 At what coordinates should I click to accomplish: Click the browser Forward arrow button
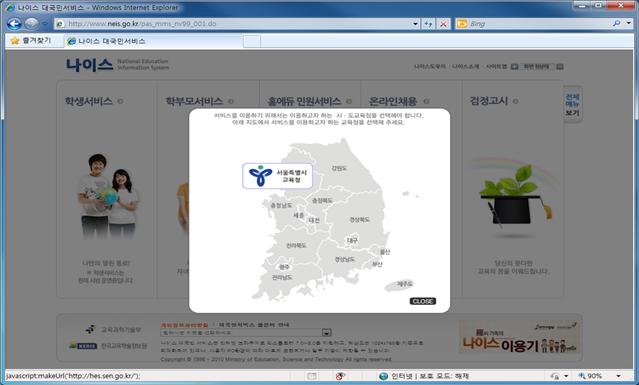click(x=31, y=24)
